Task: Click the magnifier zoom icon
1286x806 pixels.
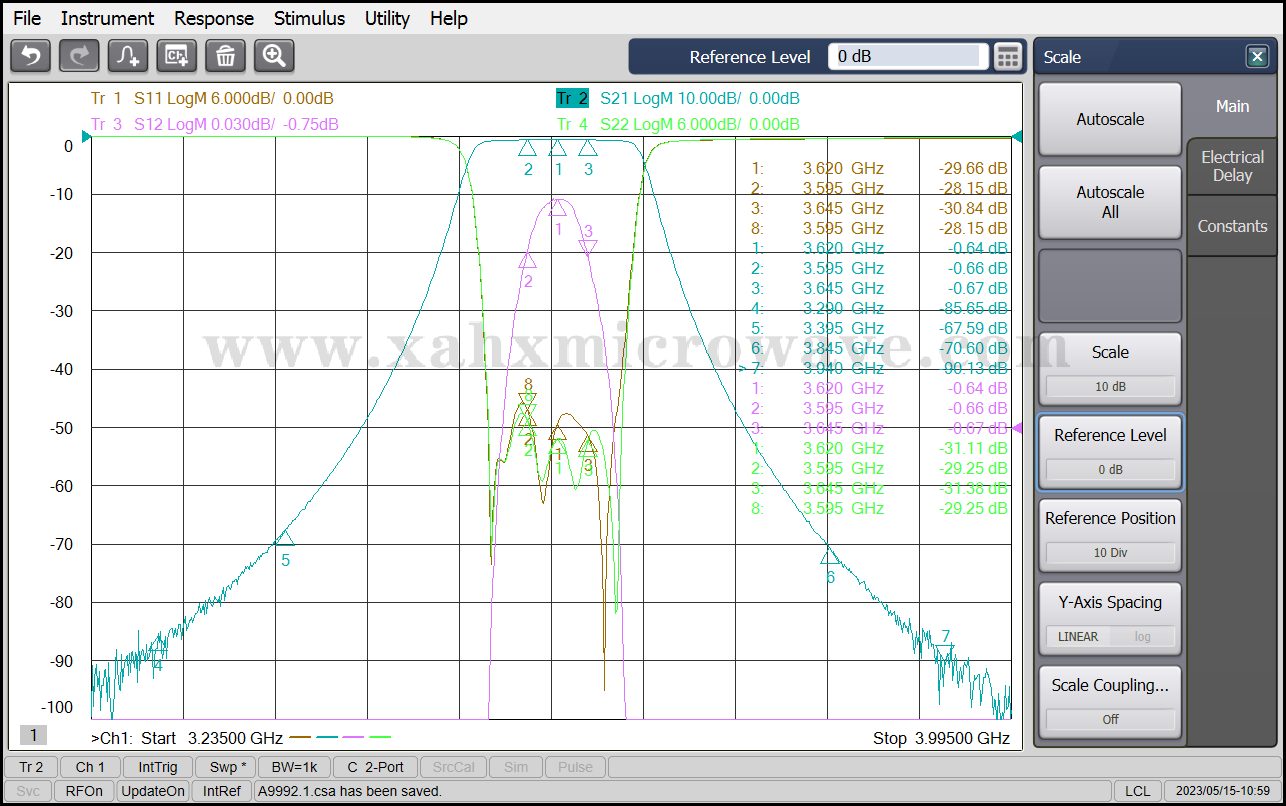Action: click(x=274, y=56)
